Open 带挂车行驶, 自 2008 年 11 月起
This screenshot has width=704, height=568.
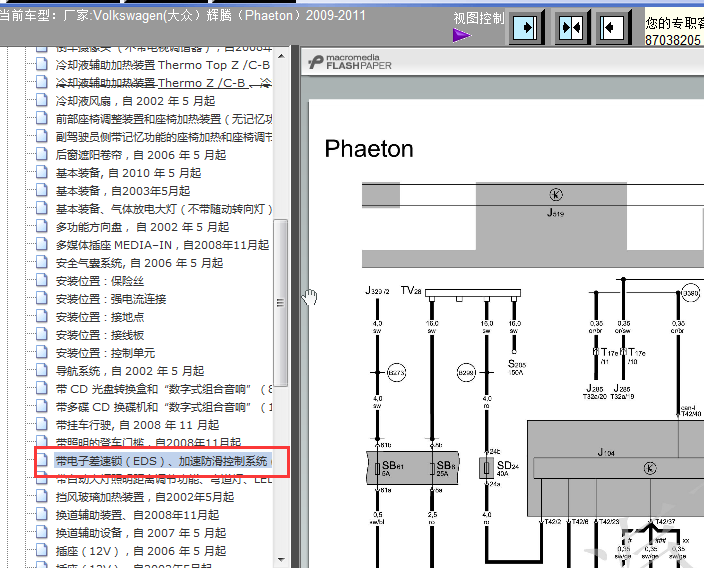[x=137, y=425]
